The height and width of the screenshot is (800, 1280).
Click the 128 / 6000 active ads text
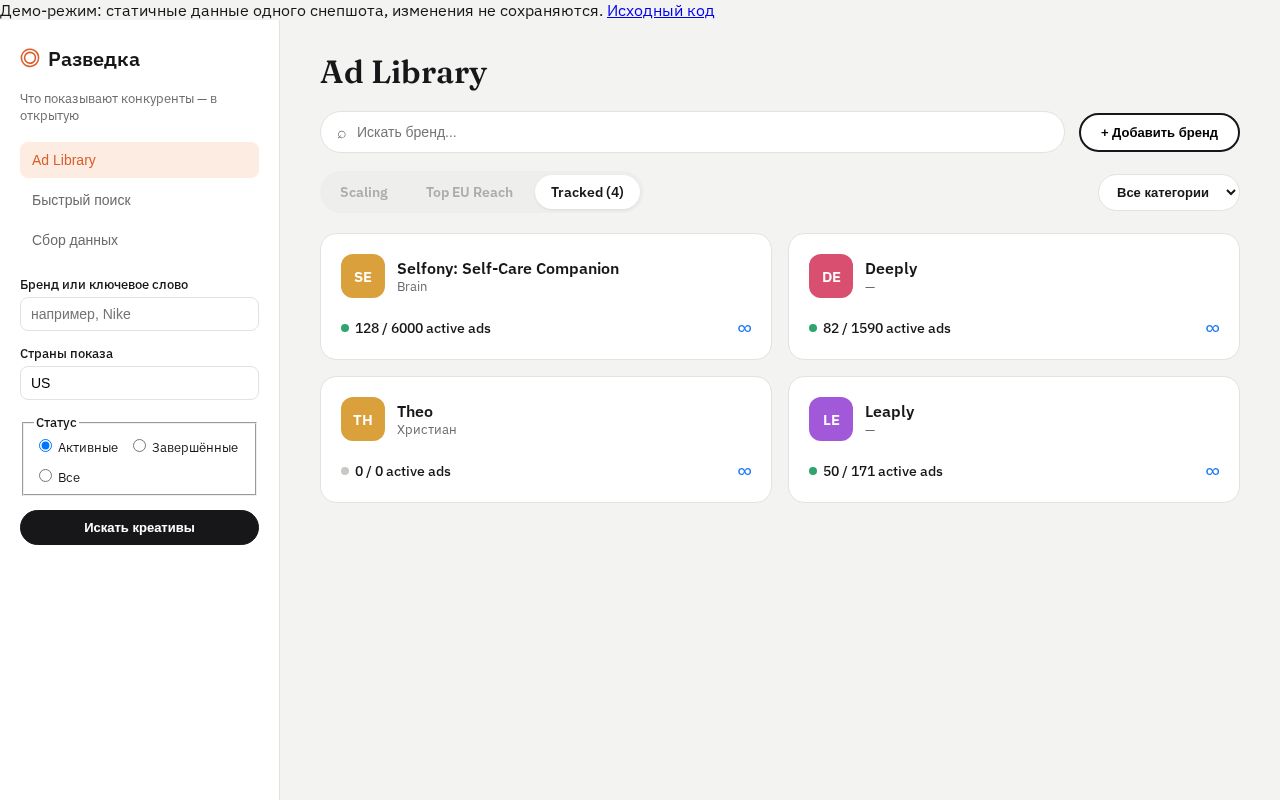tap(423, 328)
